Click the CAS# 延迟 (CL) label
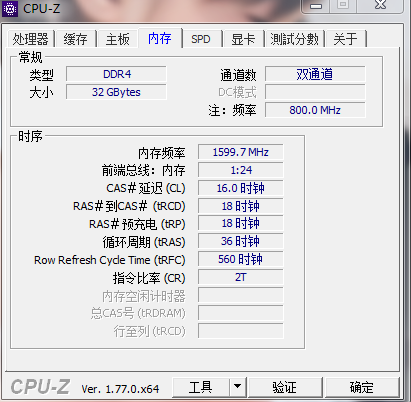This screenshot has width=411, height=402. [146, 188]
